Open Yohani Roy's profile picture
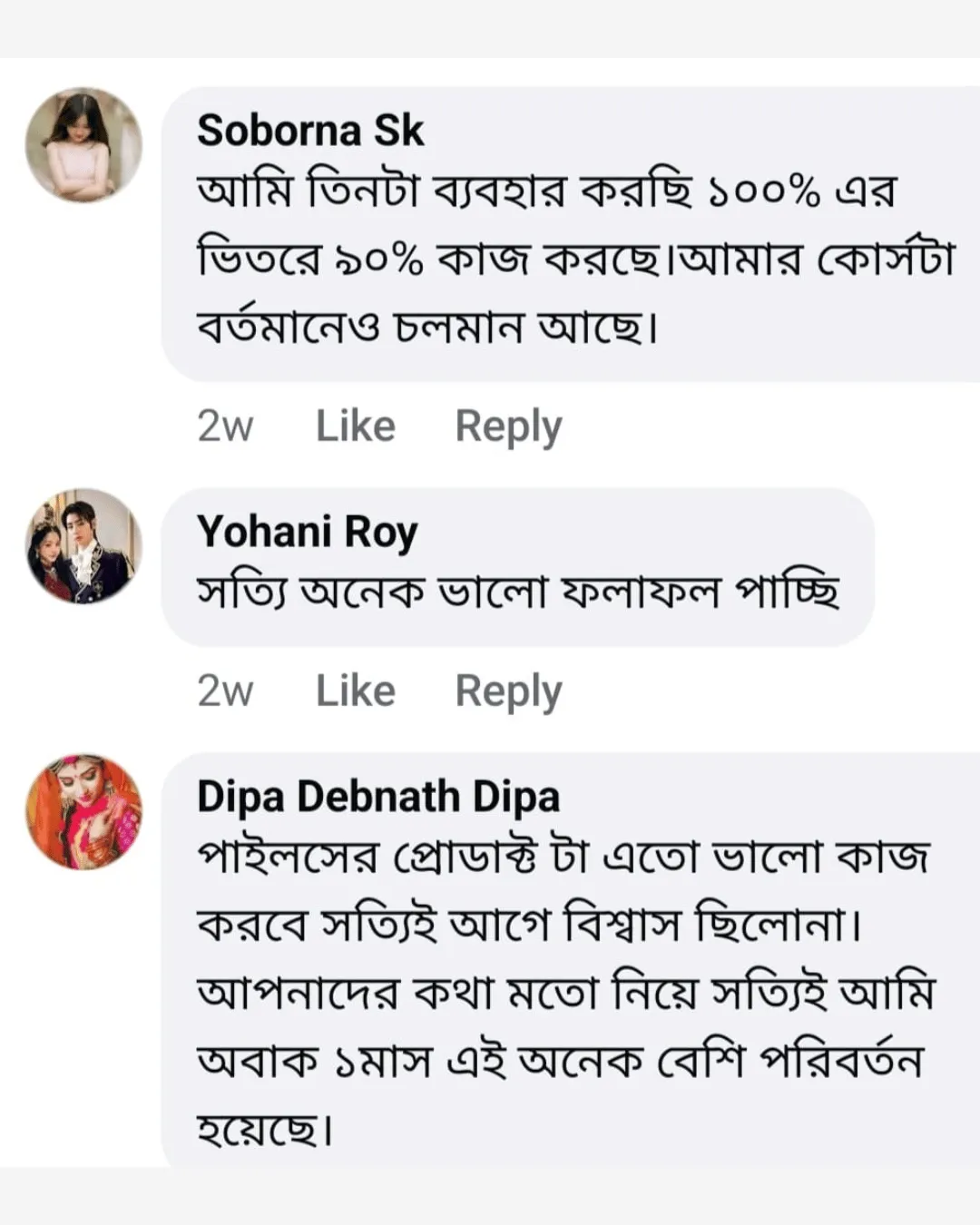 coord(83,546)
